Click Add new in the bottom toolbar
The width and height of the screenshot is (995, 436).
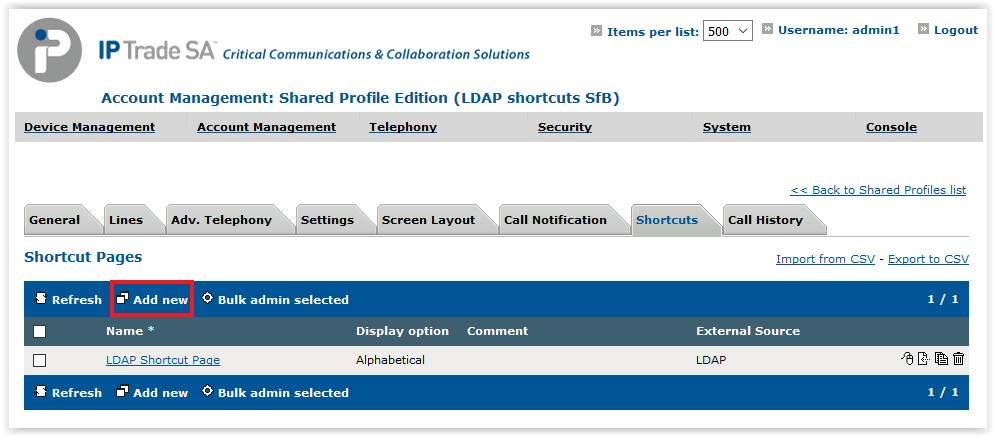pyautogui.click(x=152, y=393)
